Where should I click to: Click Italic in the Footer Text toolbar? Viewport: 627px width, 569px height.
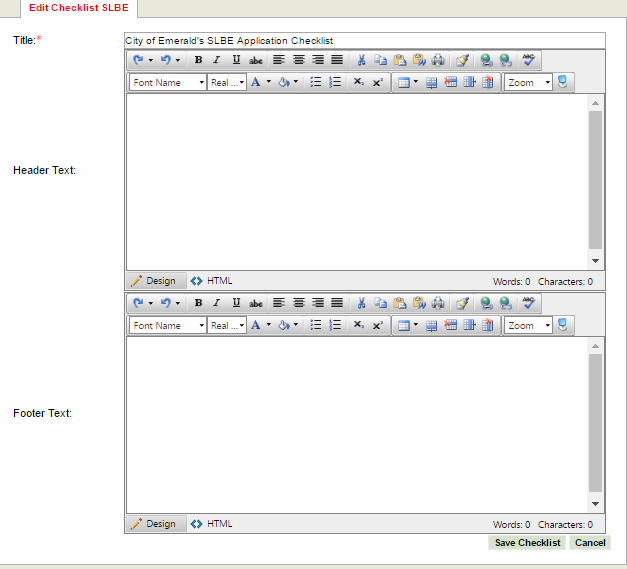[x=216, y=303]
